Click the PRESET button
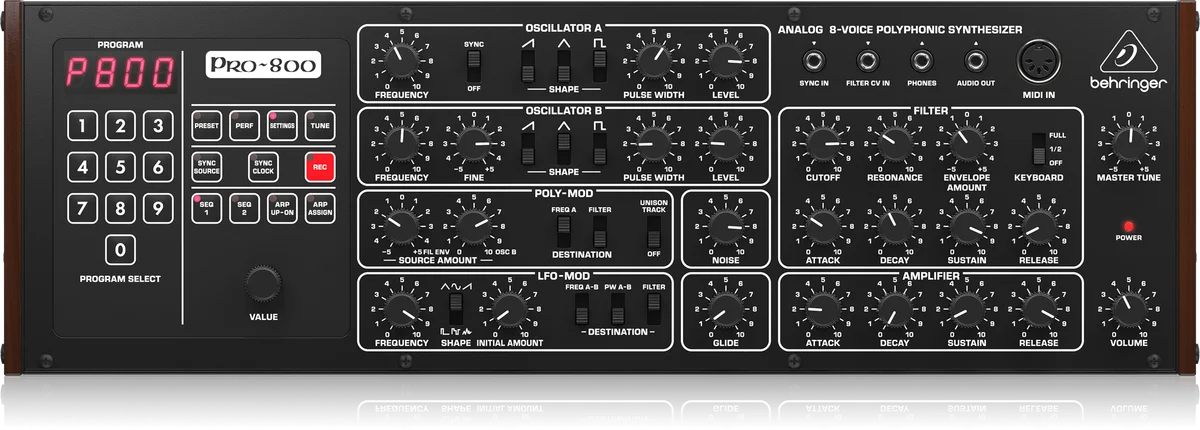This screenshot has height=430, width=1200. (207, 124)
